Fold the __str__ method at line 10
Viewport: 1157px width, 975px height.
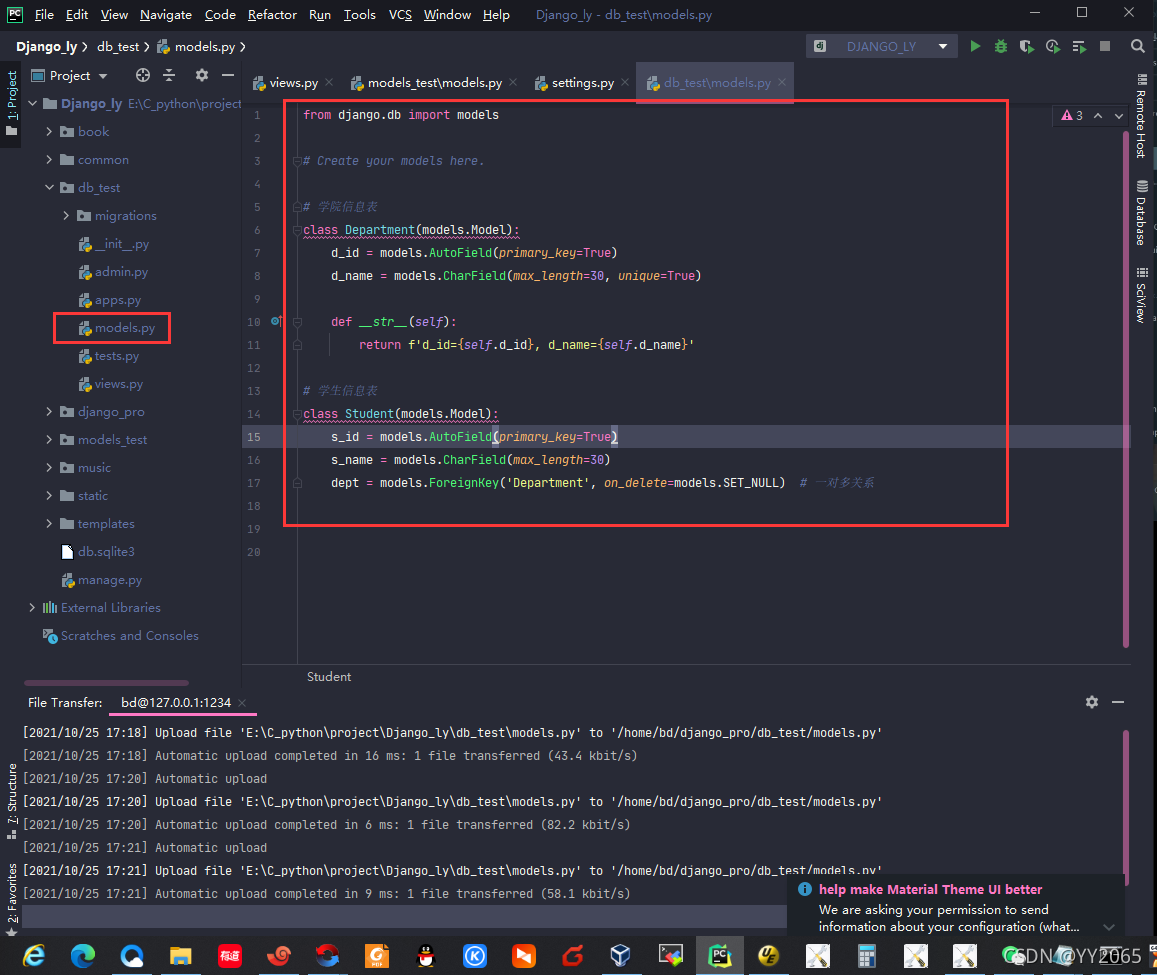point(297,322)
